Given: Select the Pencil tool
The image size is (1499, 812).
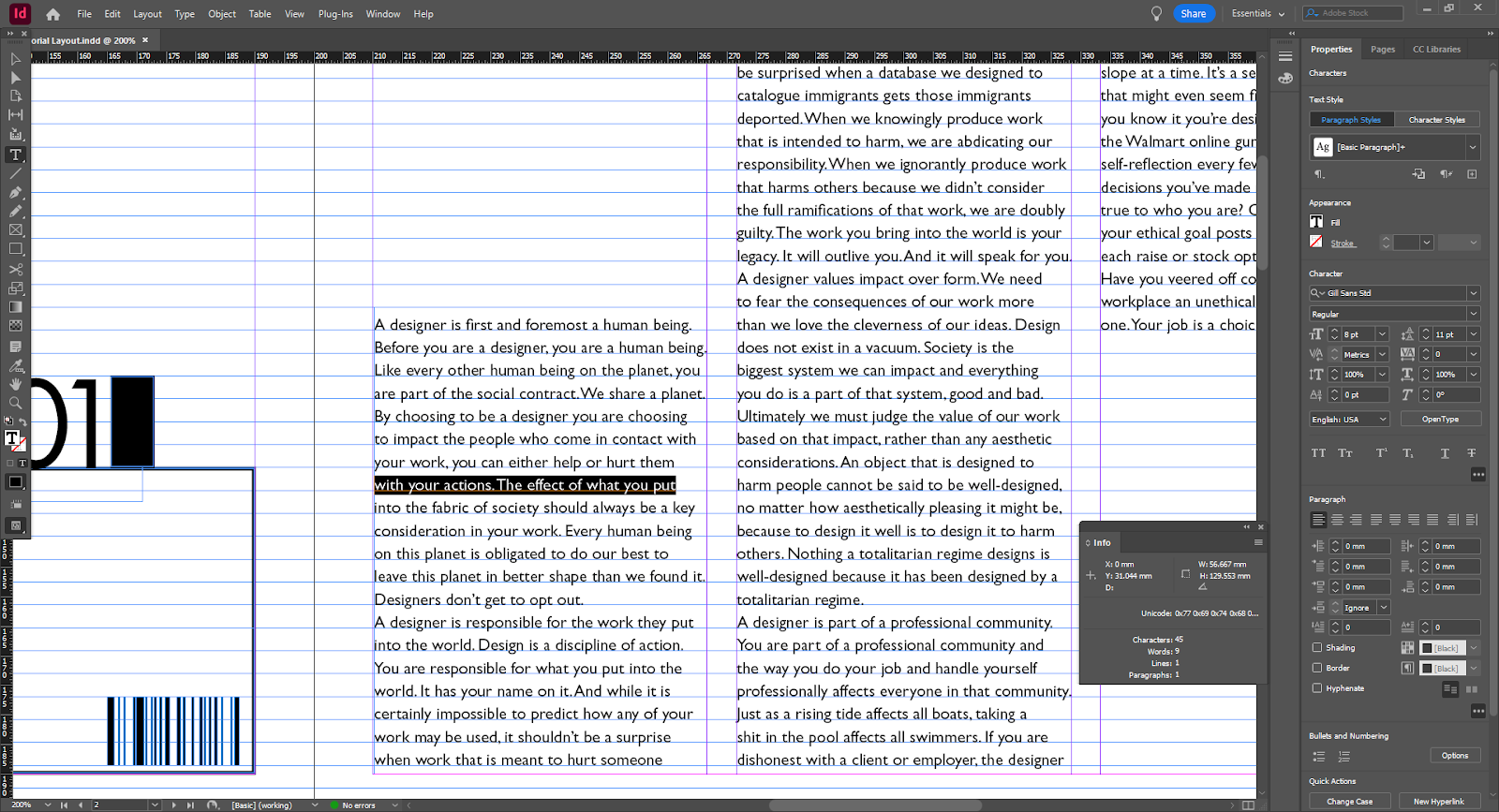Looking at the screenshot, I should coord(15,212).
